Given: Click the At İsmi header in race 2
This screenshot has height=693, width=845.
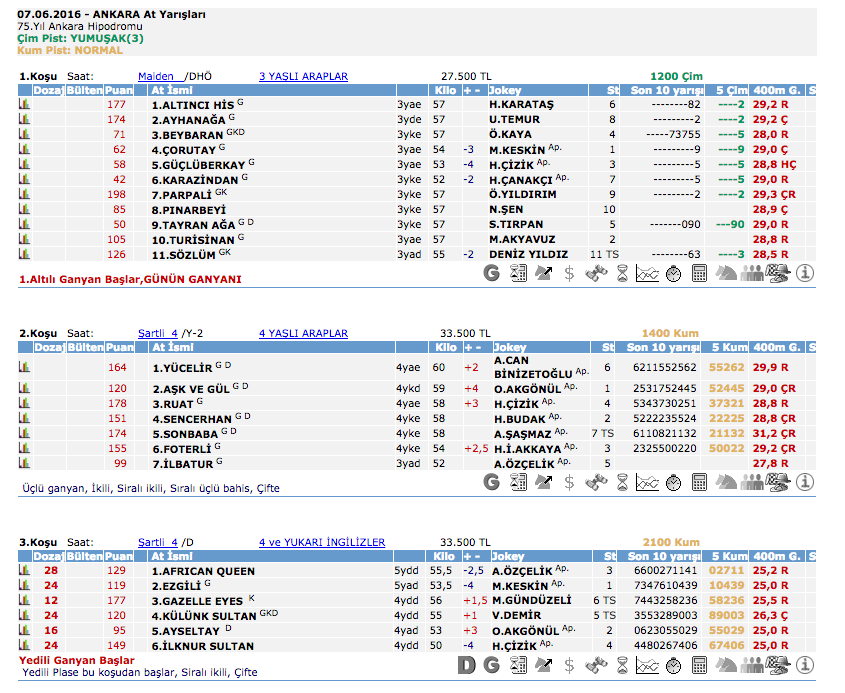Looking at the screenshot, I should (x=172, y=347).
